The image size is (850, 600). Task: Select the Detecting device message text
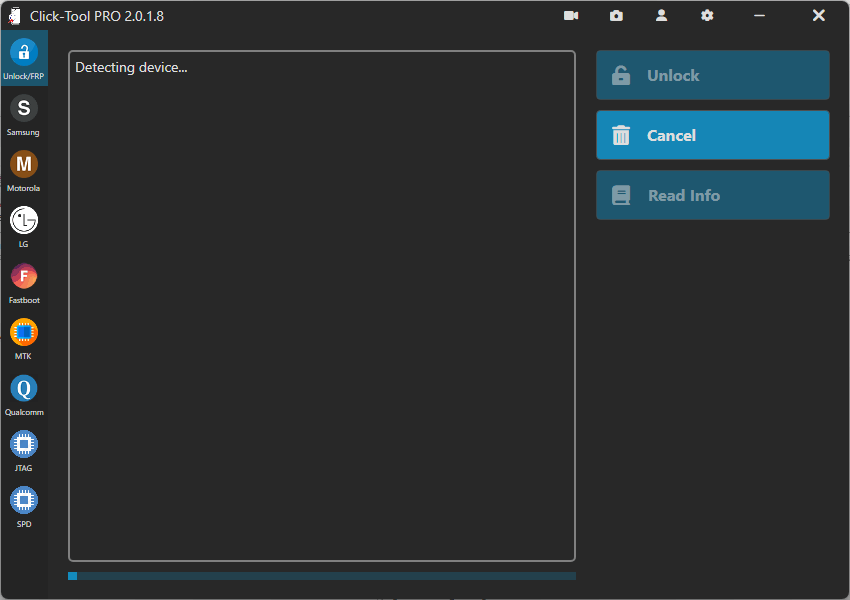pyautogui.click(x=130, y=67)
